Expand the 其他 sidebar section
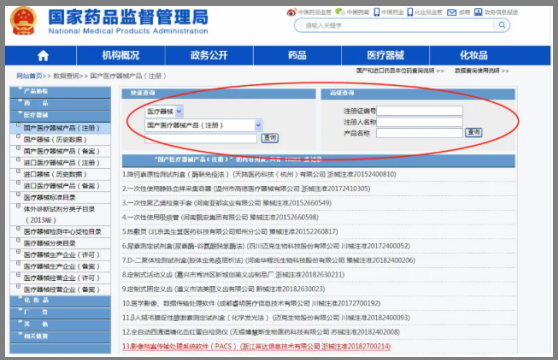Viewport: 558px width, 360px height. coord(60,324)
